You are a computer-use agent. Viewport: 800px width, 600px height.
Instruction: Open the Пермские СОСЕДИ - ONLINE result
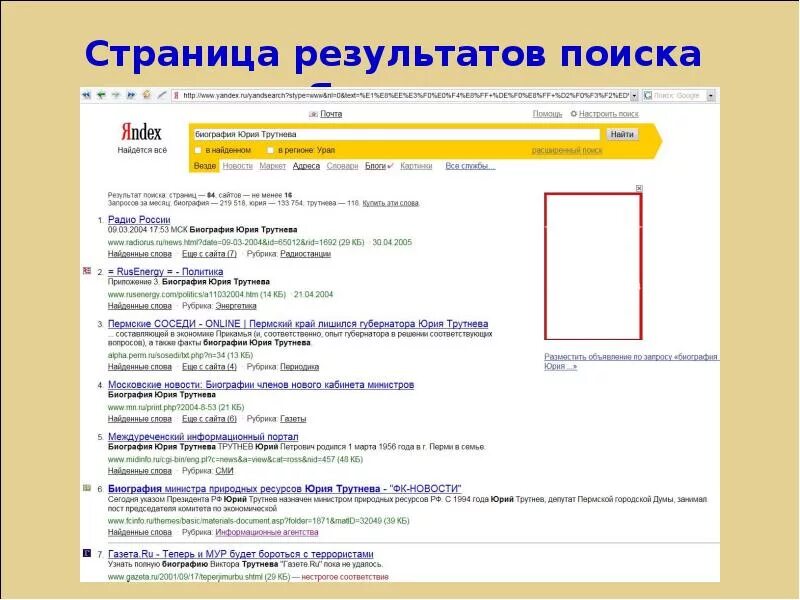tap(298, 324)
